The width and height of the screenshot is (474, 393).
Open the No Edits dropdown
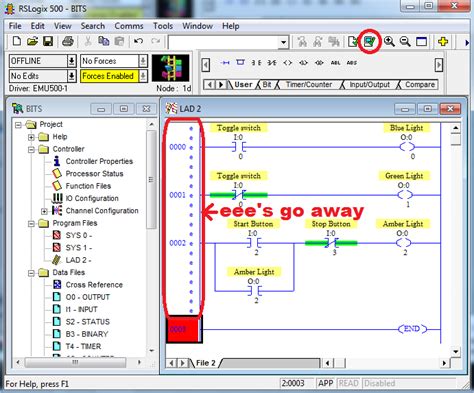71,76
